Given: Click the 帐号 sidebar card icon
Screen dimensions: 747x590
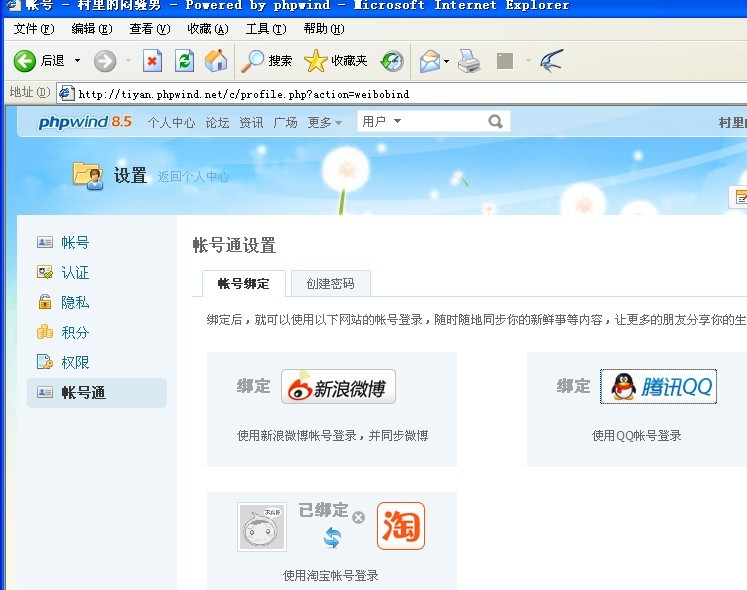Looking at the screenshot, I should (x=45, y=242).
